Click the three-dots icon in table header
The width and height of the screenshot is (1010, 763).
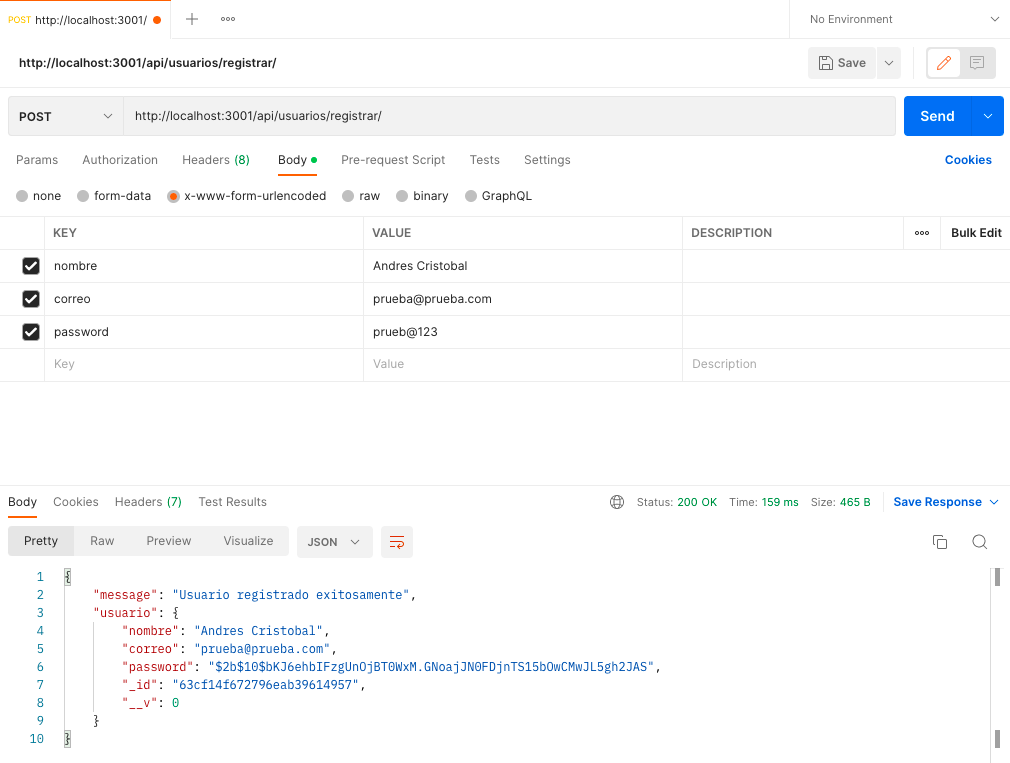click(922, 233)
